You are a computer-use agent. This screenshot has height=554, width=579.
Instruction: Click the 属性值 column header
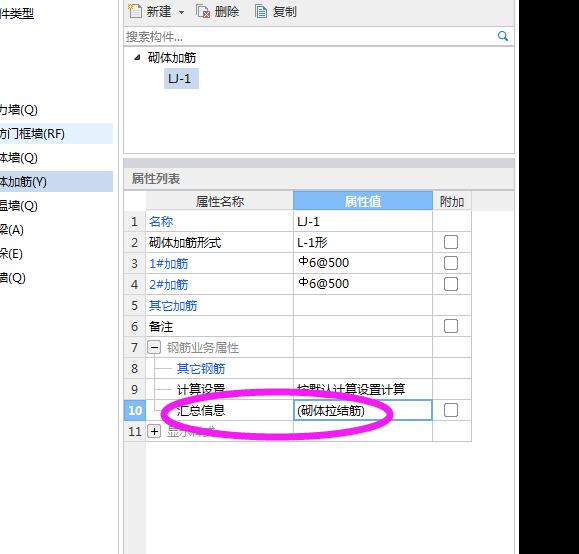[363, 201]
